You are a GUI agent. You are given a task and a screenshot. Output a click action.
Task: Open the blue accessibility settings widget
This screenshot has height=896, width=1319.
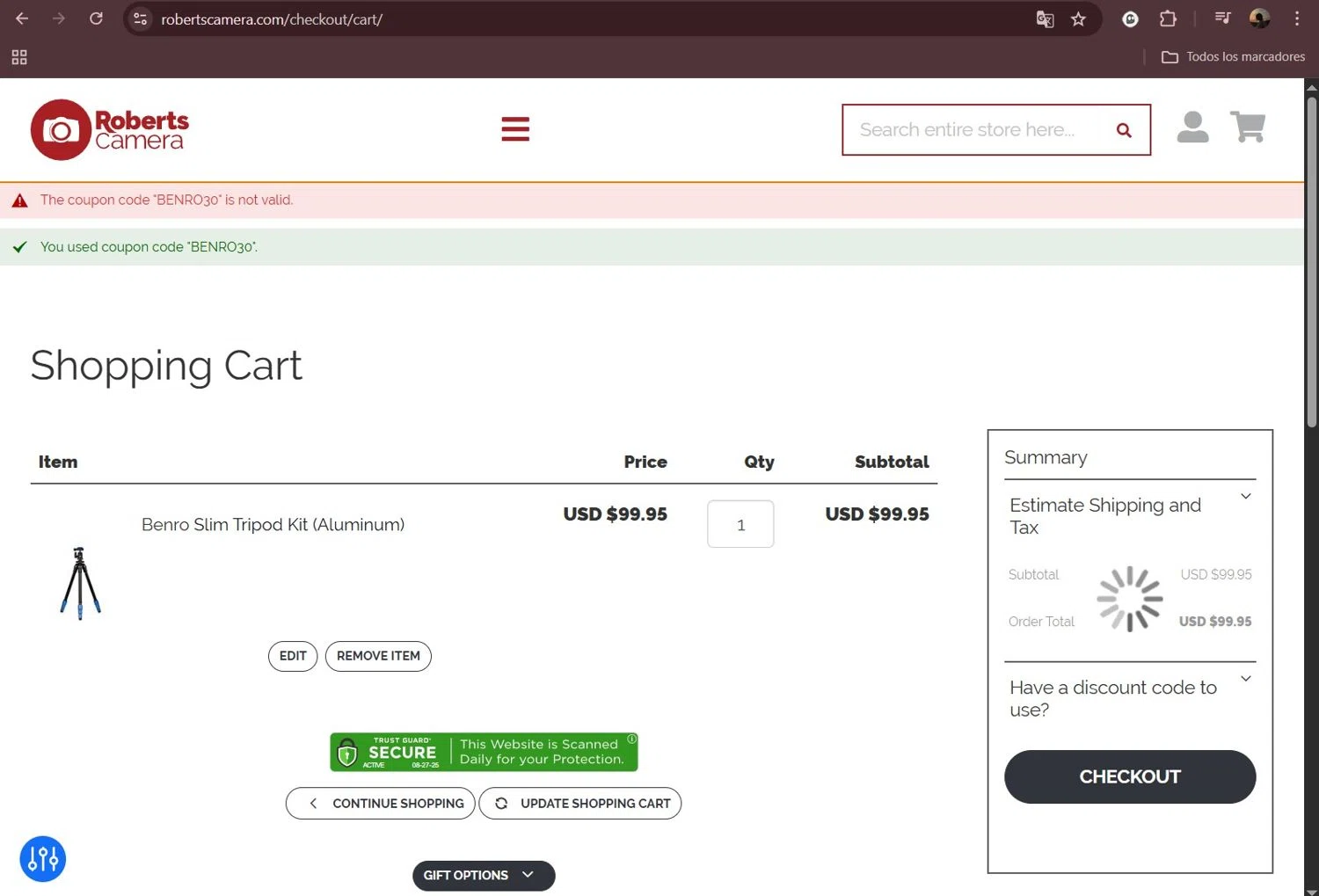(x=42, y=859)
